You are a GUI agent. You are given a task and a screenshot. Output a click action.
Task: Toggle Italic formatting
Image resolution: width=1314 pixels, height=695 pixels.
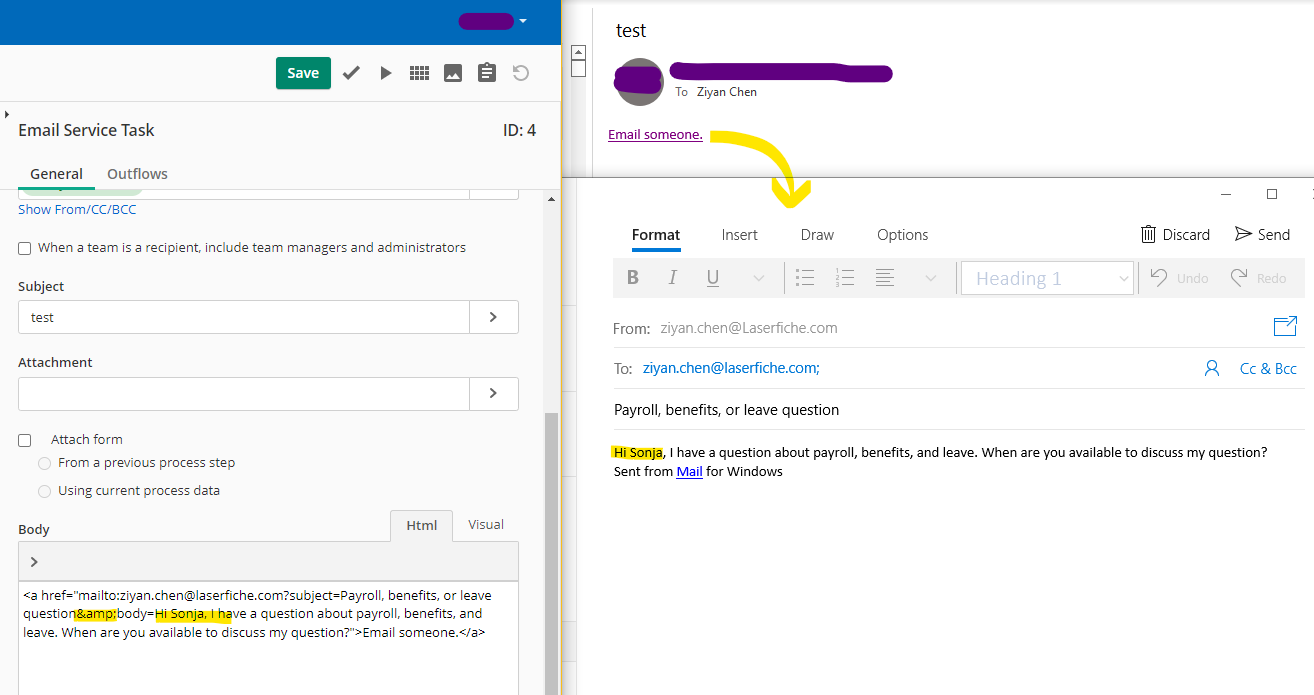click(x=673, y=278)
